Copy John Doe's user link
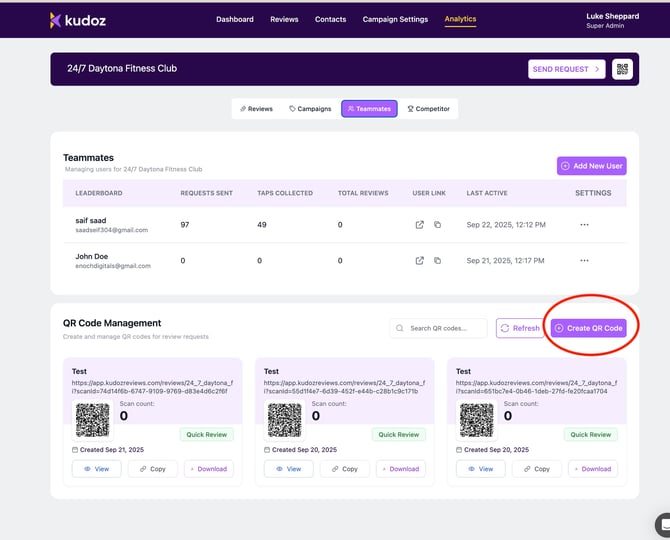 pos(437,260)
